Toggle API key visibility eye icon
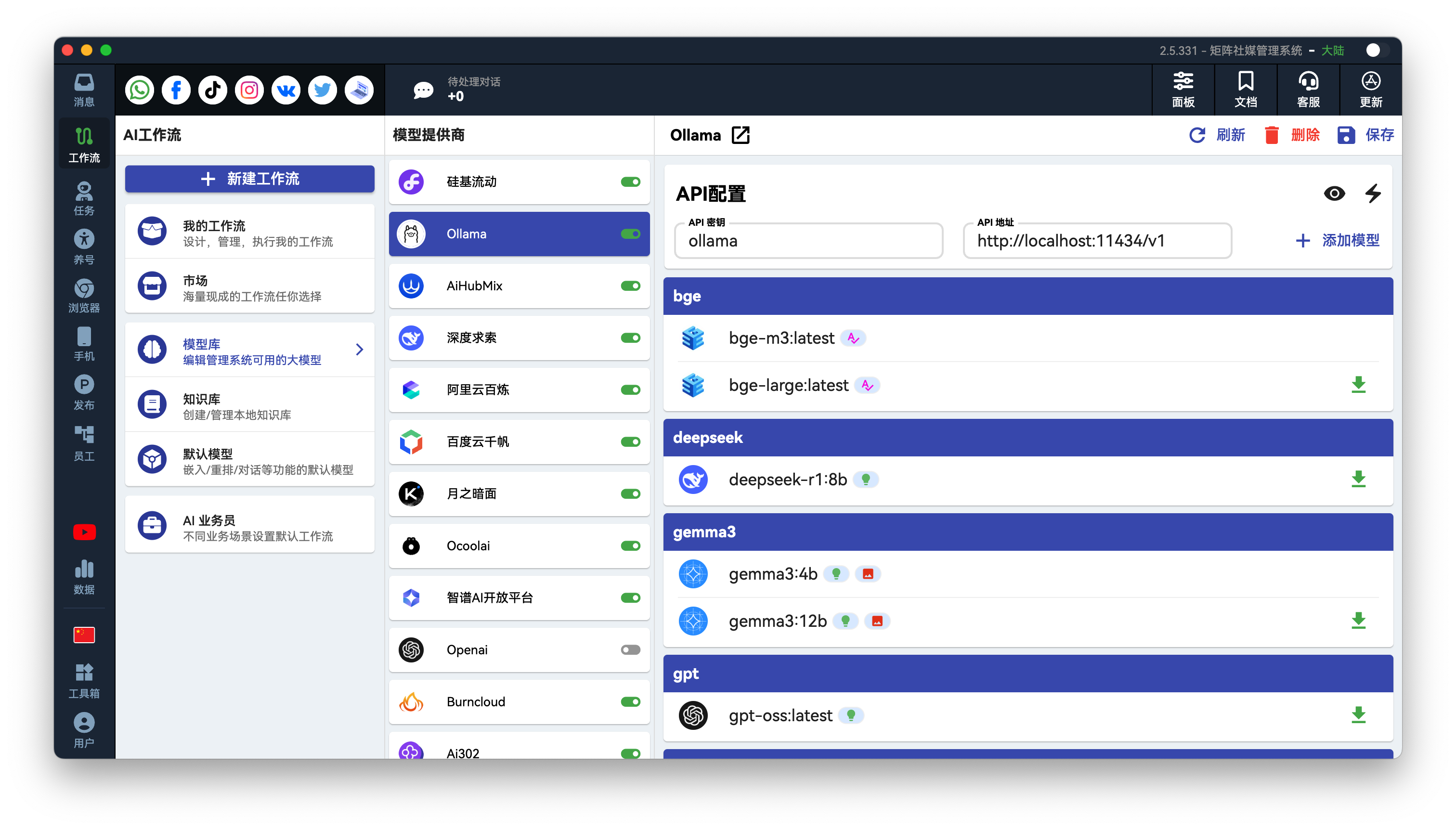This screenshot has width=1456, height=830. tap(1334, 193)
